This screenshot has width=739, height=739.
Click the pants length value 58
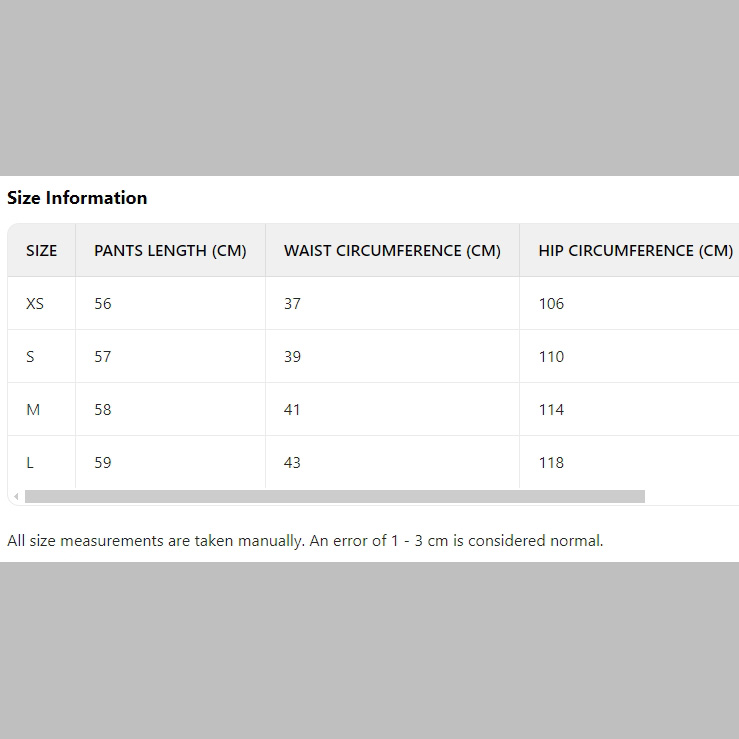coord(103,410)
